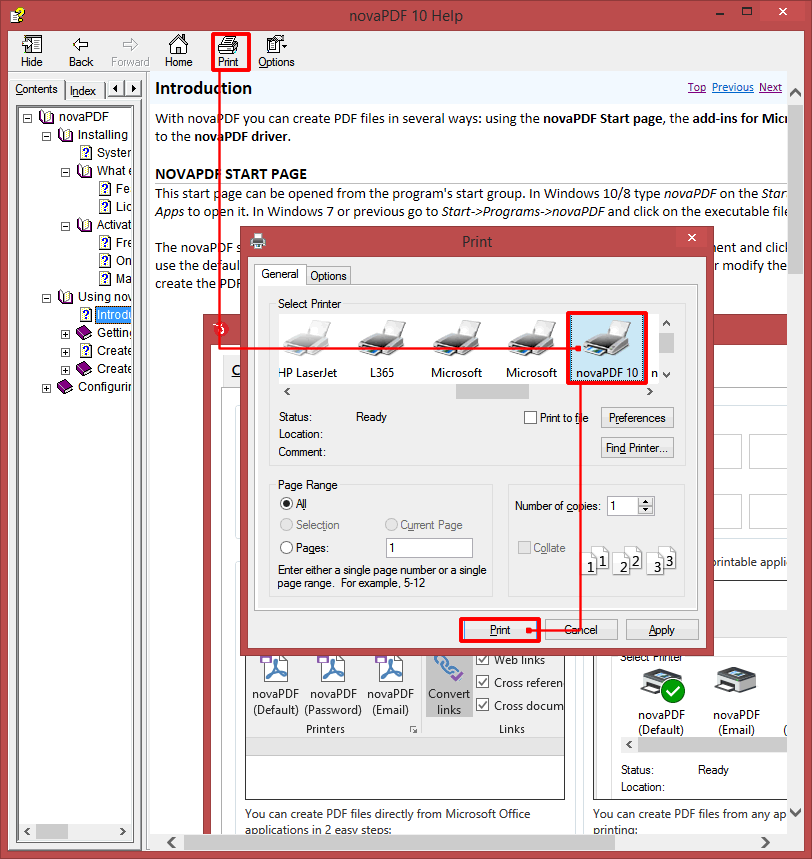Click Cancel in the Print dialog
The width and height of the screenshot is (812, 859).
pos(581,630)
